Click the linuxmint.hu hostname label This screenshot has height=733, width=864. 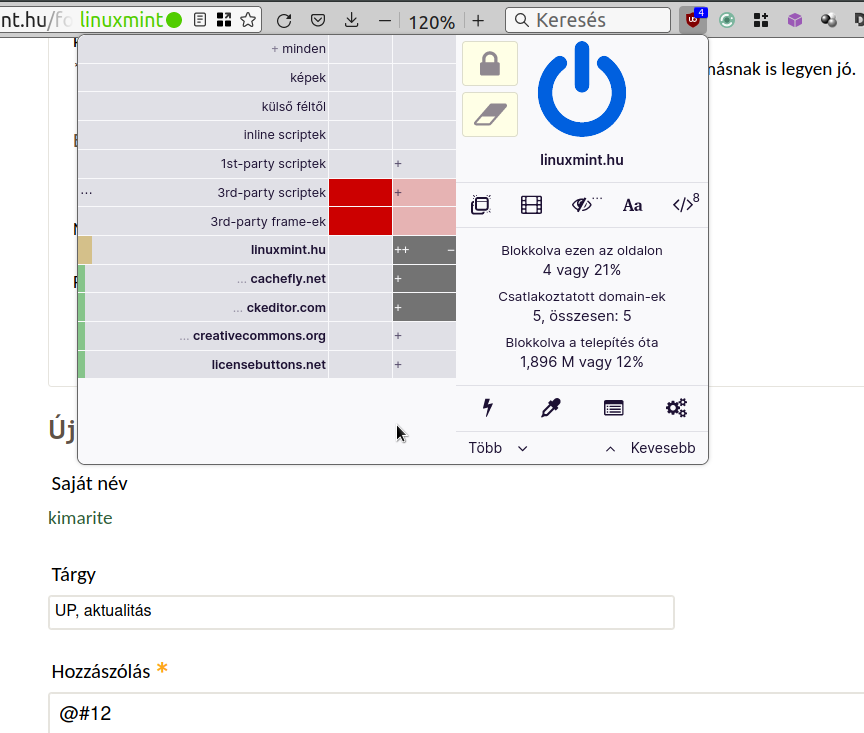click(x=582, y=160)
